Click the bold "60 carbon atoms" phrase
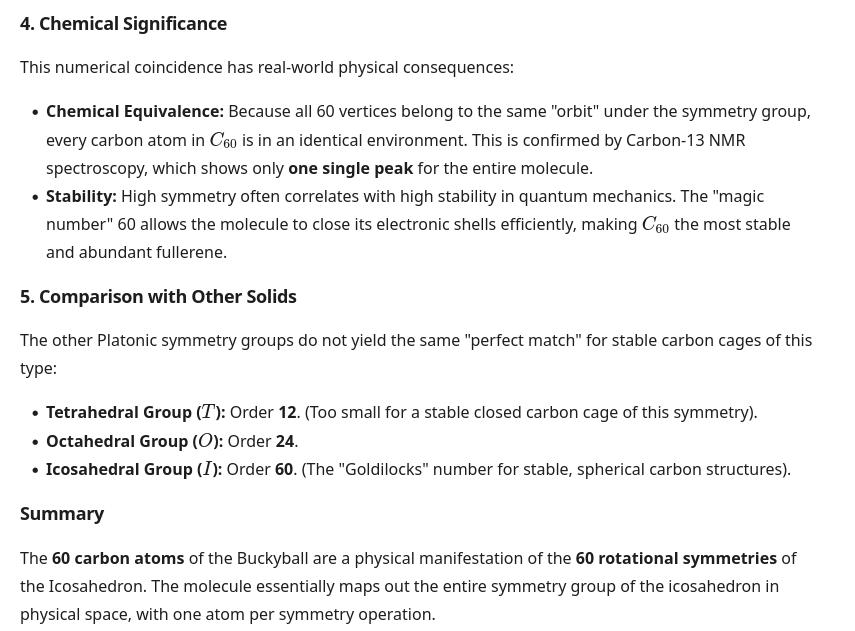 pos(118,558)
